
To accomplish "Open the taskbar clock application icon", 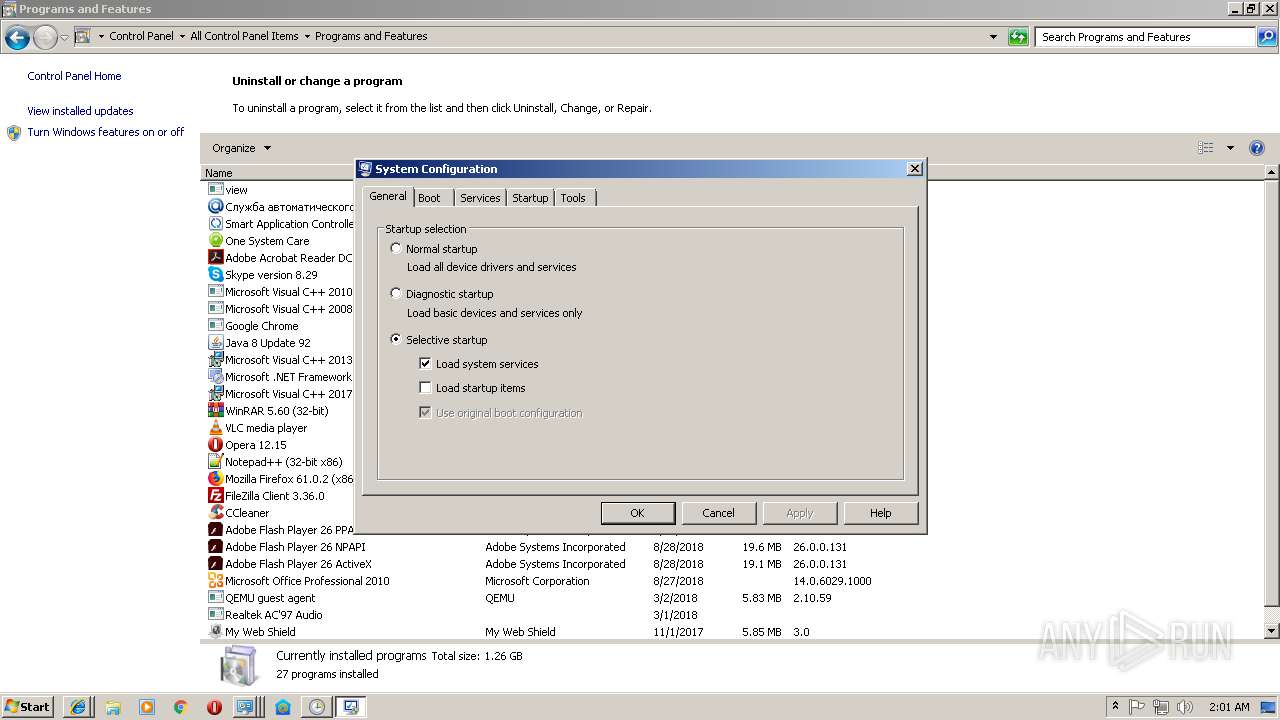I will tap(316, 707).
